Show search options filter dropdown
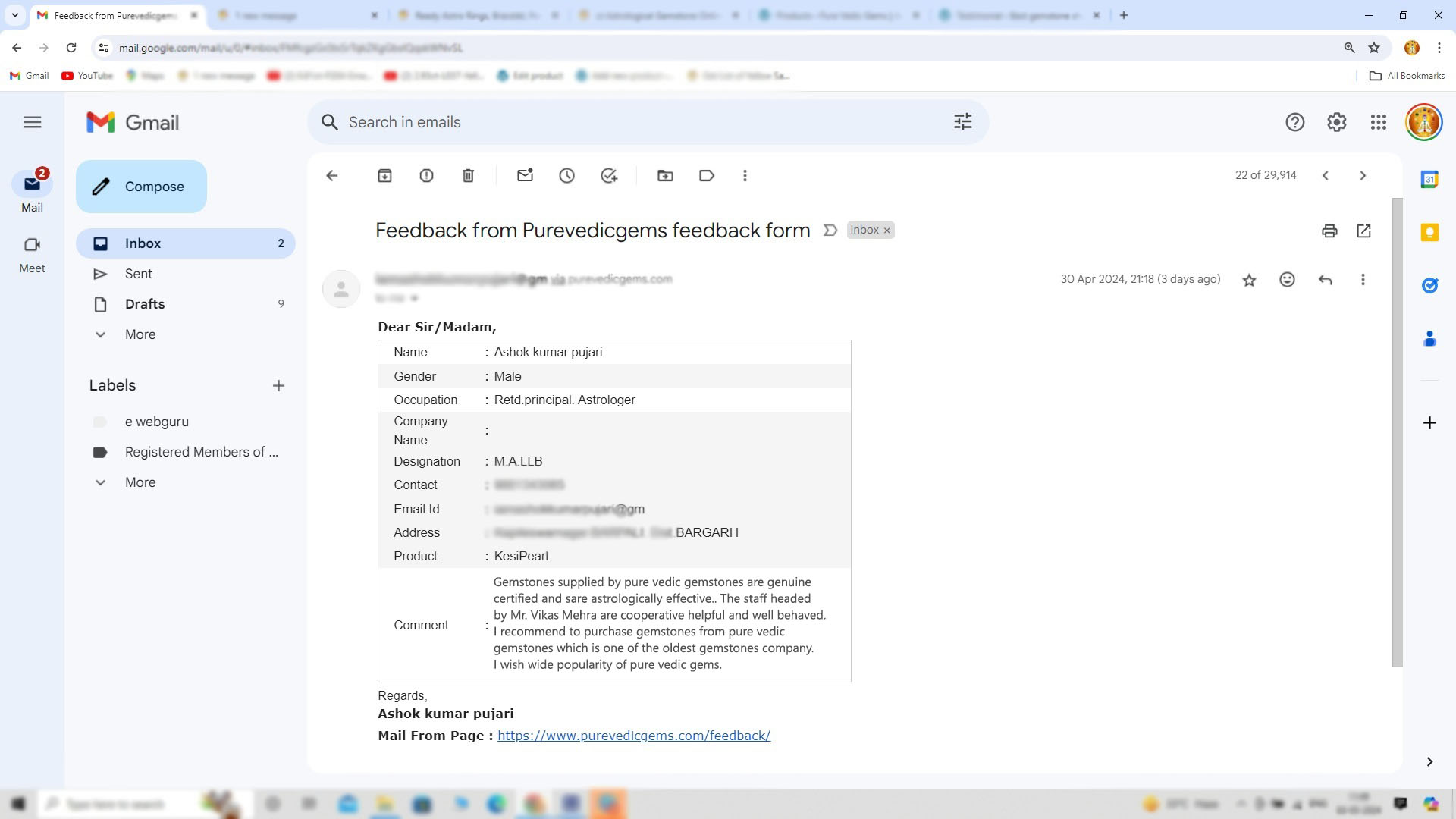The image size is (1456, 819). (x=962, y=122)
